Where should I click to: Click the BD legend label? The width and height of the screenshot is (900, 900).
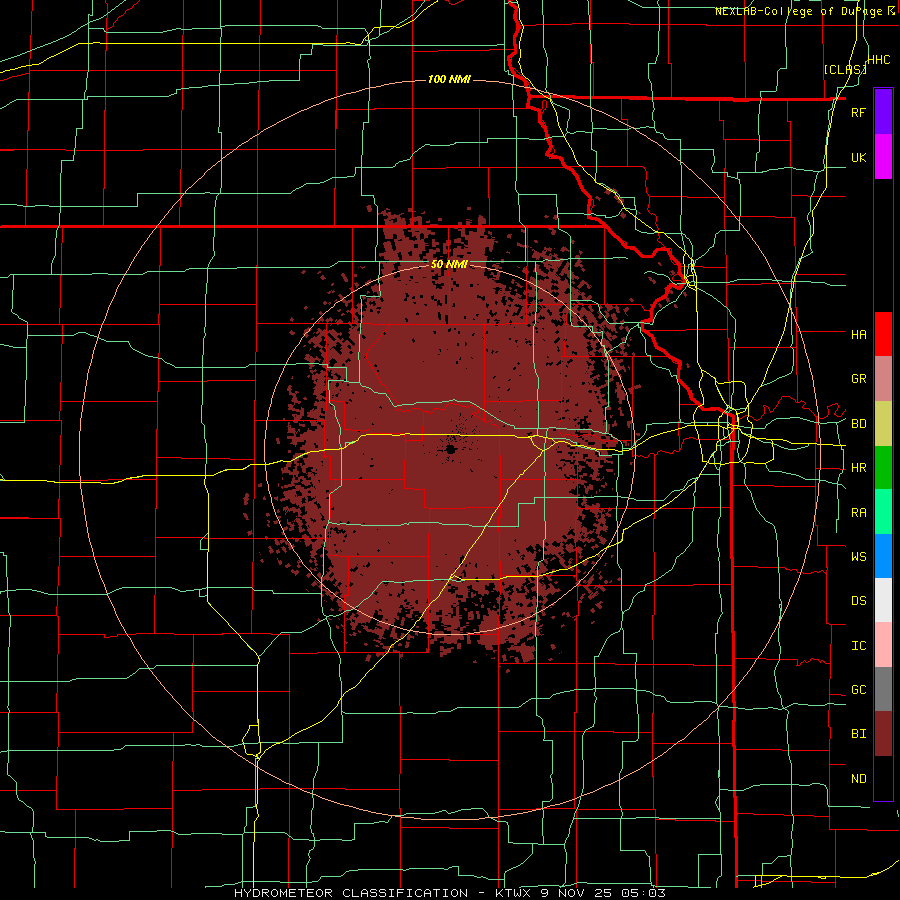click(858, 424)
